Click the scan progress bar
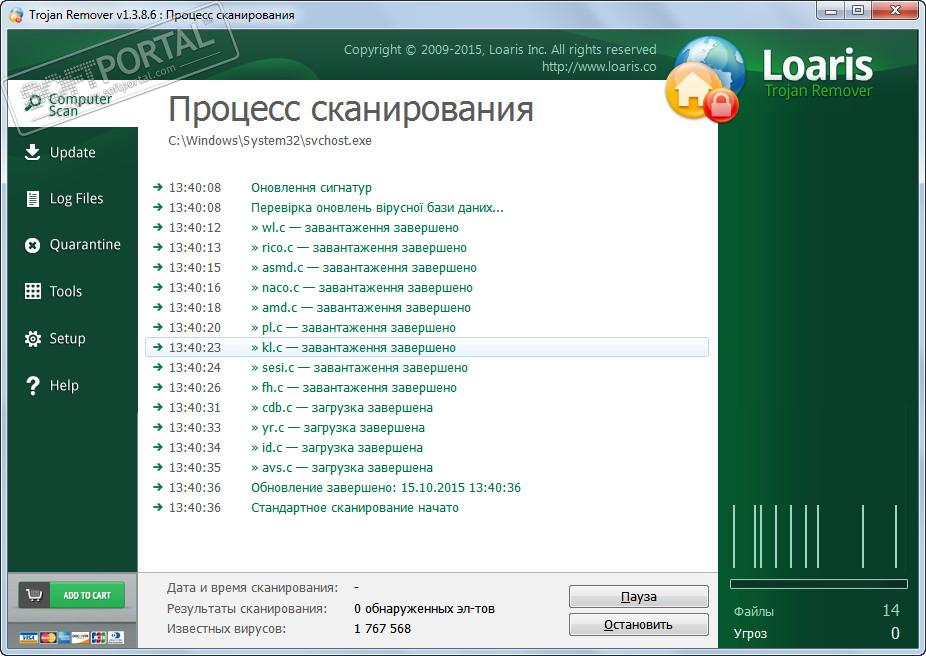This screenshot has width=926, height=656. [819, 584]
